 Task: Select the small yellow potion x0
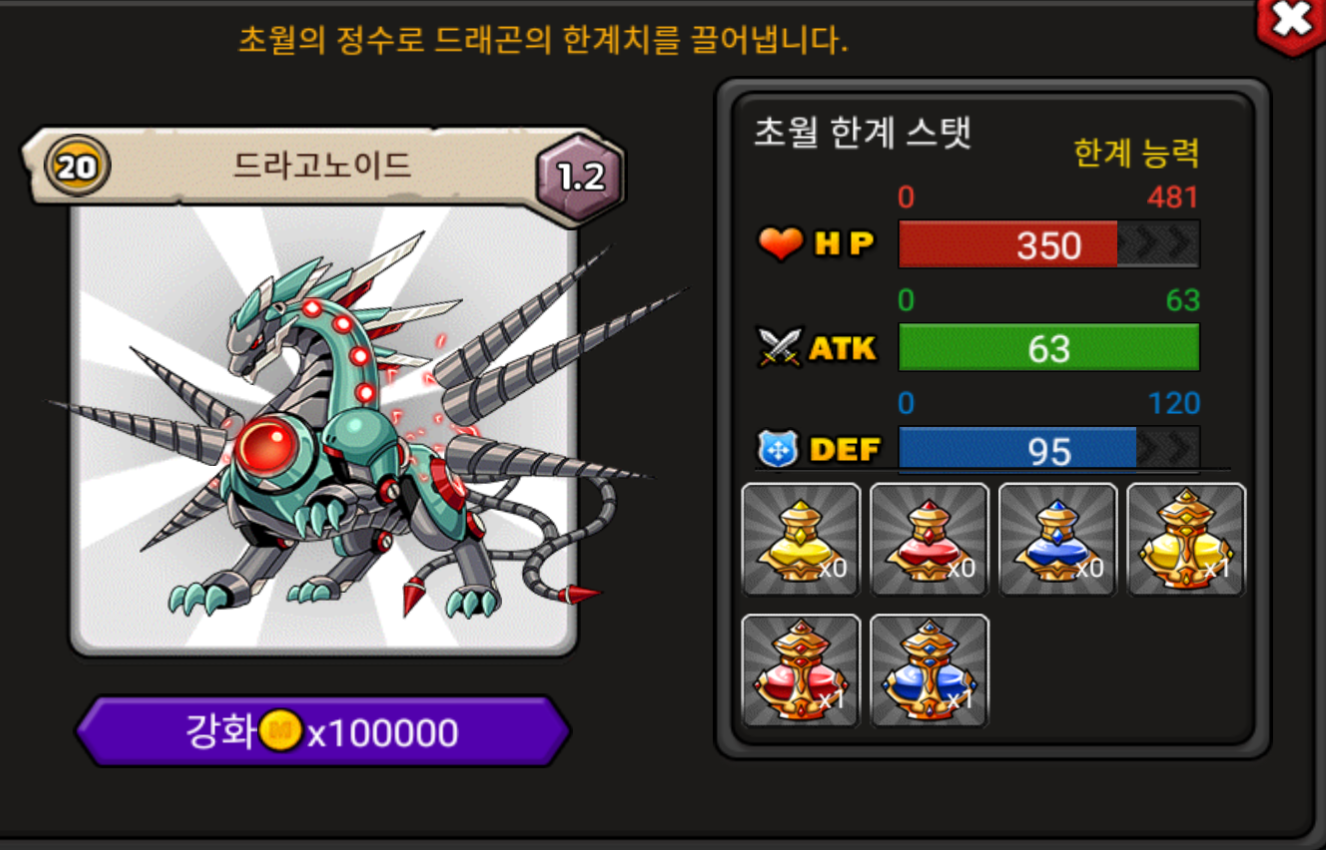pyautogui.click(x=801, y=540)
